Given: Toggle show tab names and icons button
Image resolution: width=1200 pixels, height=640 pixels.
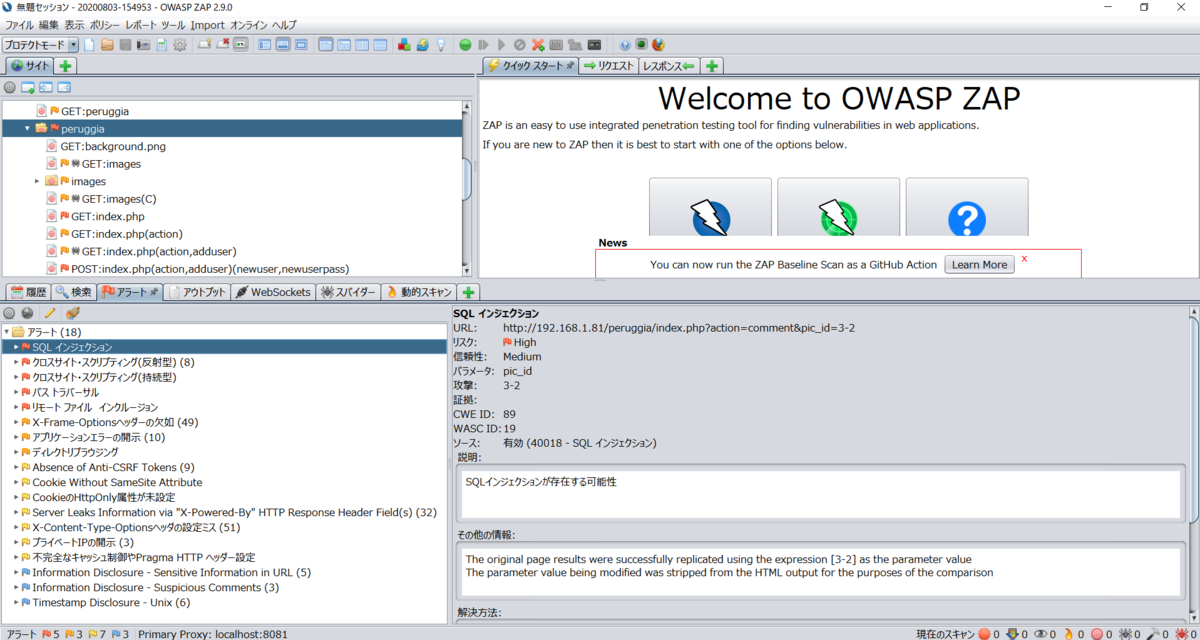Looking at the screenshot, I should 243,45.
